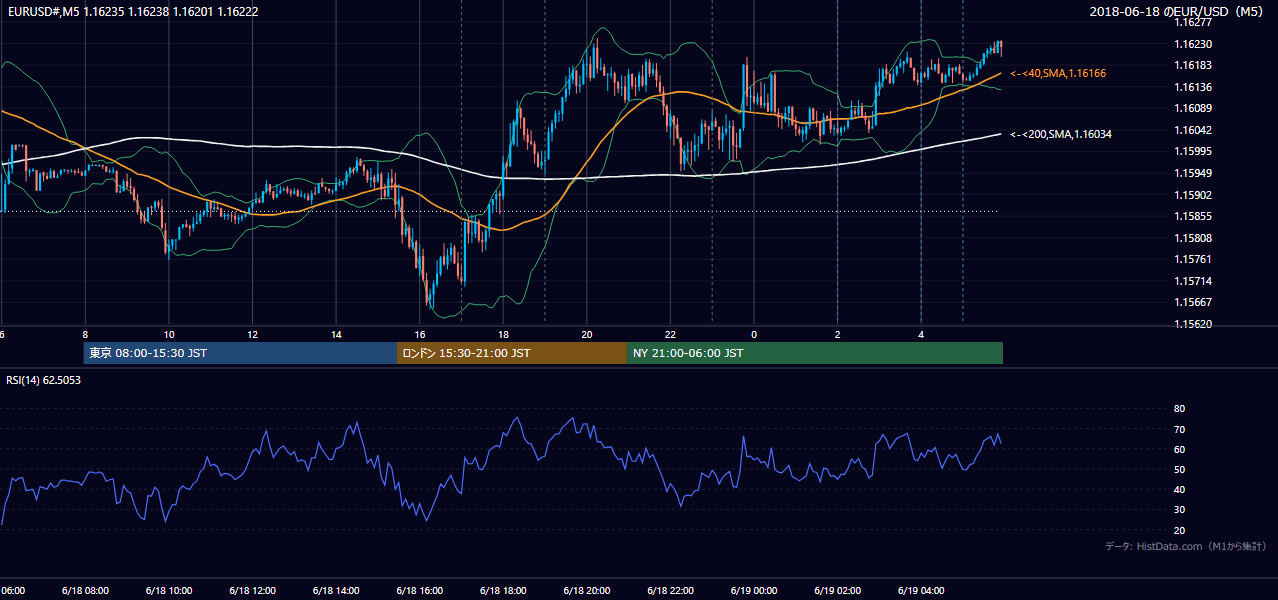Click the 6/19 04:00 time axis label

[921, 590]
